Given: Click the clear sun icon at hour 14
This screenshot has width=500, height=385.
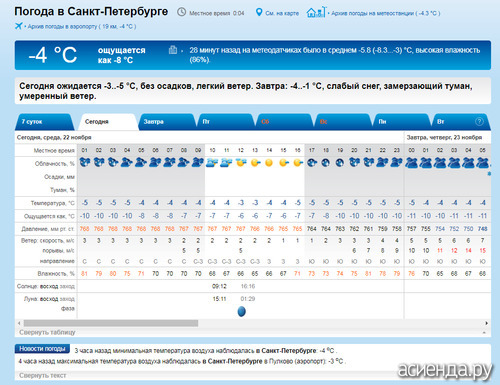Looking at the screenshot, I should pos(269,163).
